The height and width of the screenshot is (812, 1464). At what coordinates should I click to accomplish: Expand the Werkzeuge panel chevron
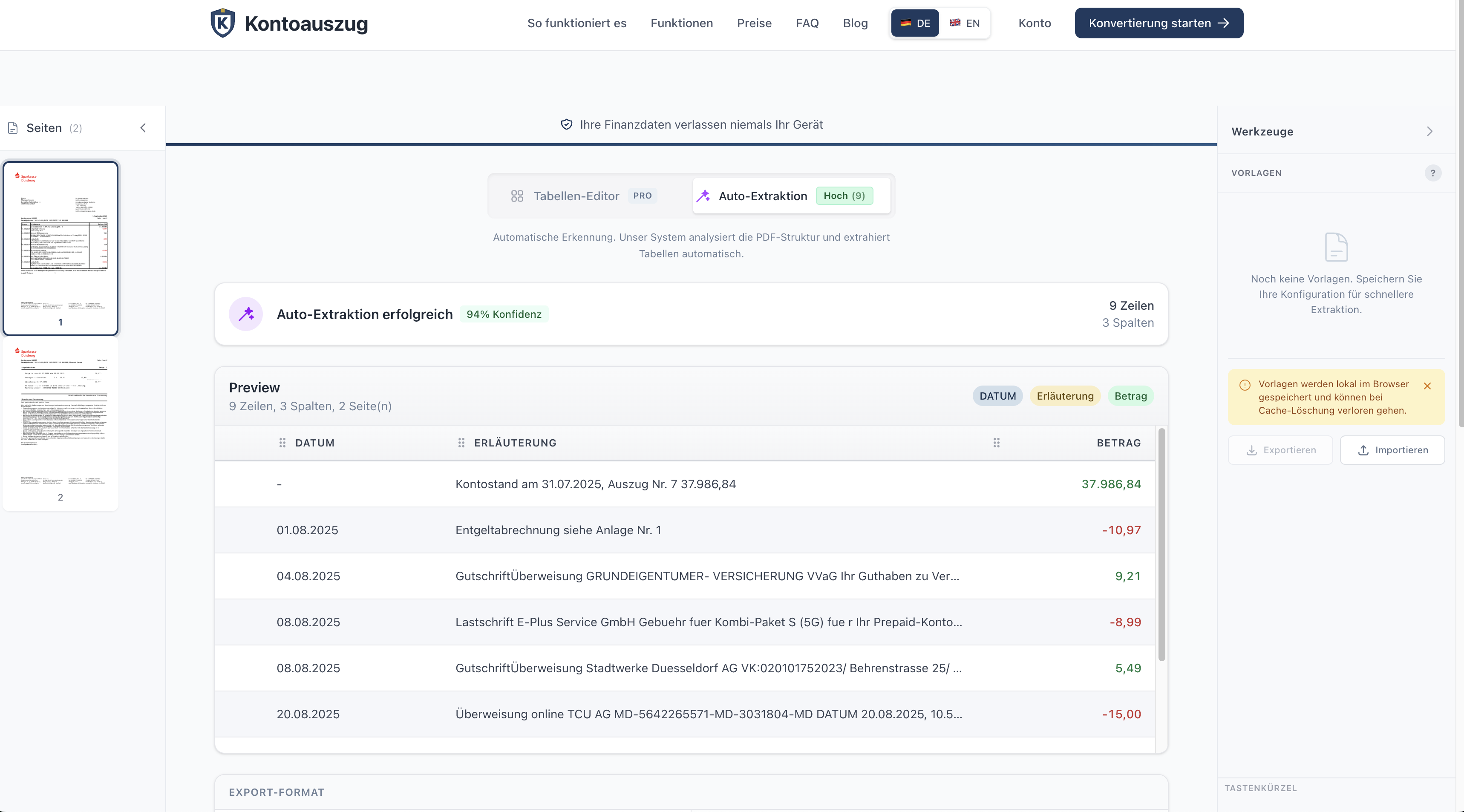click(1430, 131)
